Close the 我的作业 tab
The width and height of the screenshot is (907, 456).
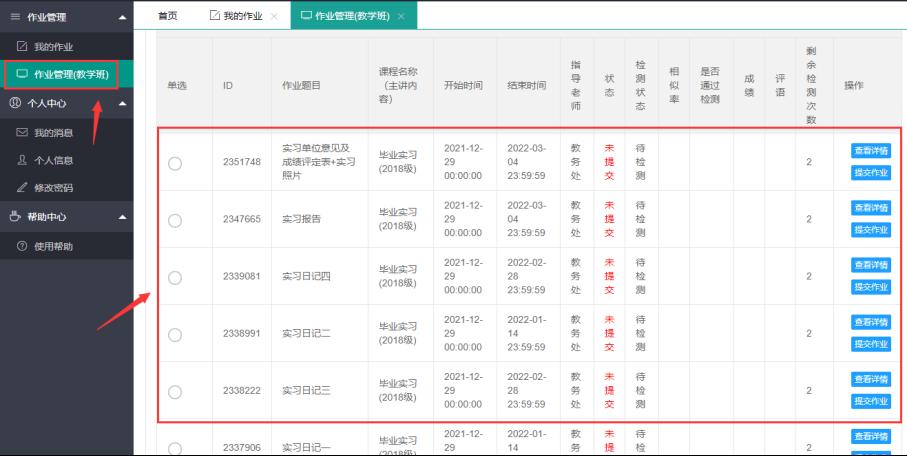[274, 17]
